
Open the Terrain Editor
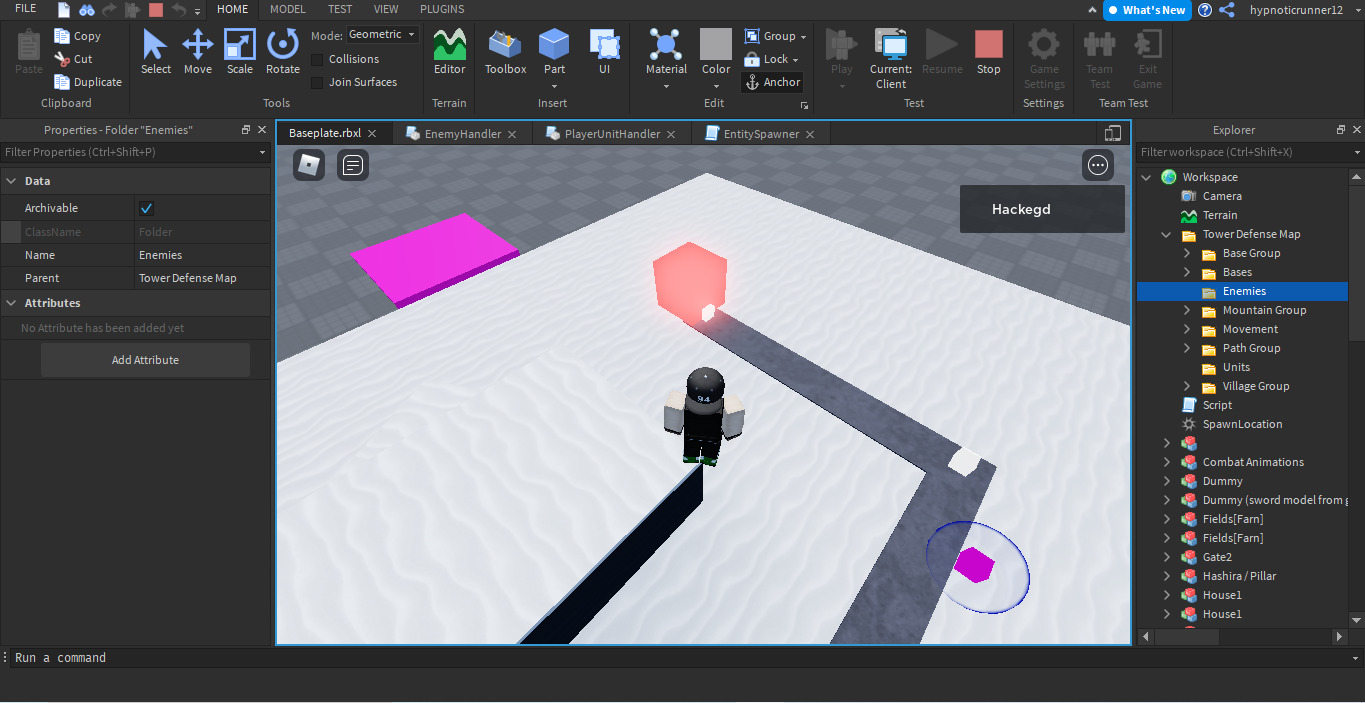tap(449, 51)
